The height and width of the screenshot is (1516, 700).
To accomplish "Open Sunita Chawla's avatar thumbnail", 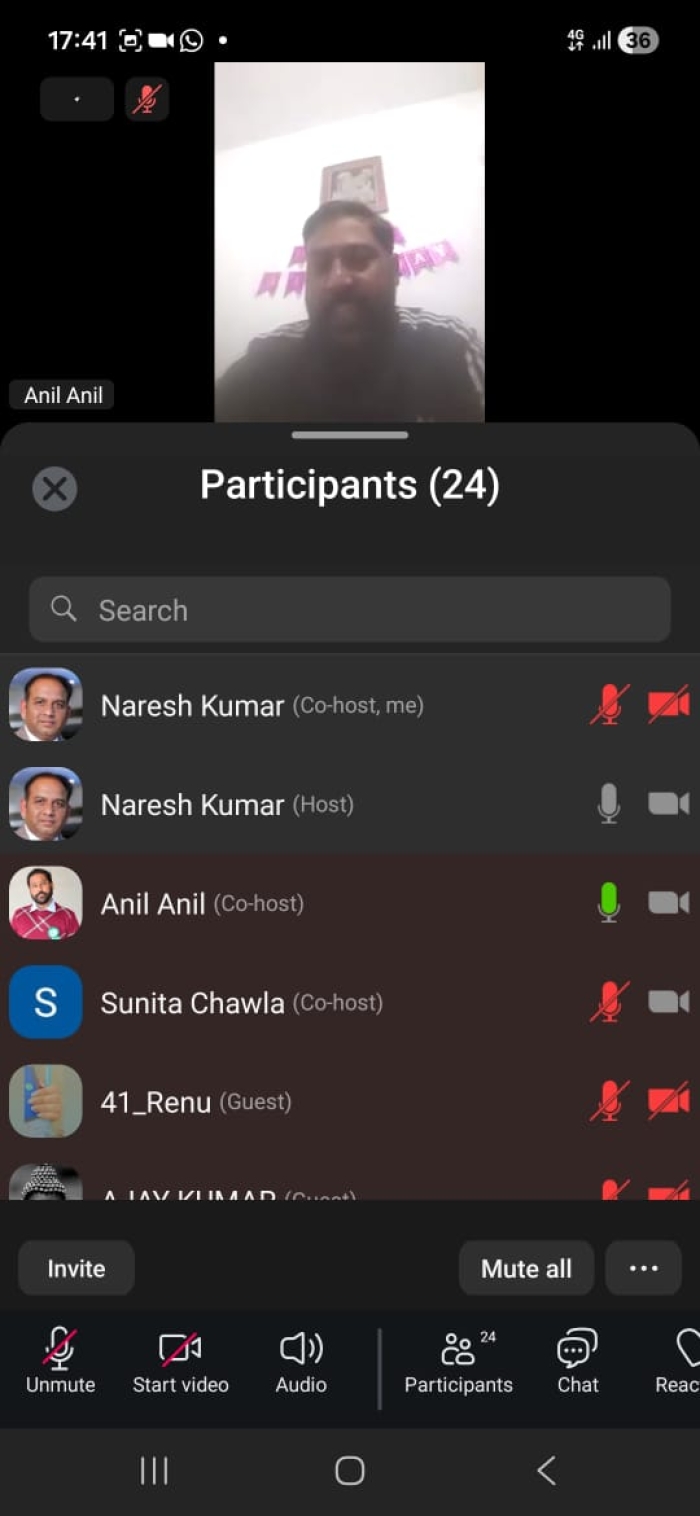I will click(x=46, y=1002).
